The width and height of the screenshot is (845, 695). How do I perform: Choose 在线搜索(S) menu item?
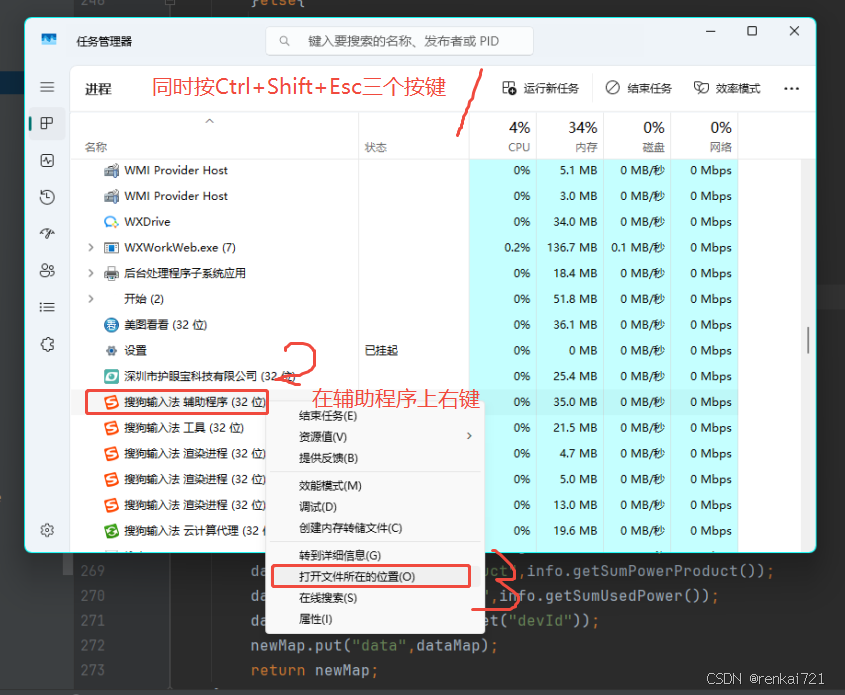click(375, 598)
